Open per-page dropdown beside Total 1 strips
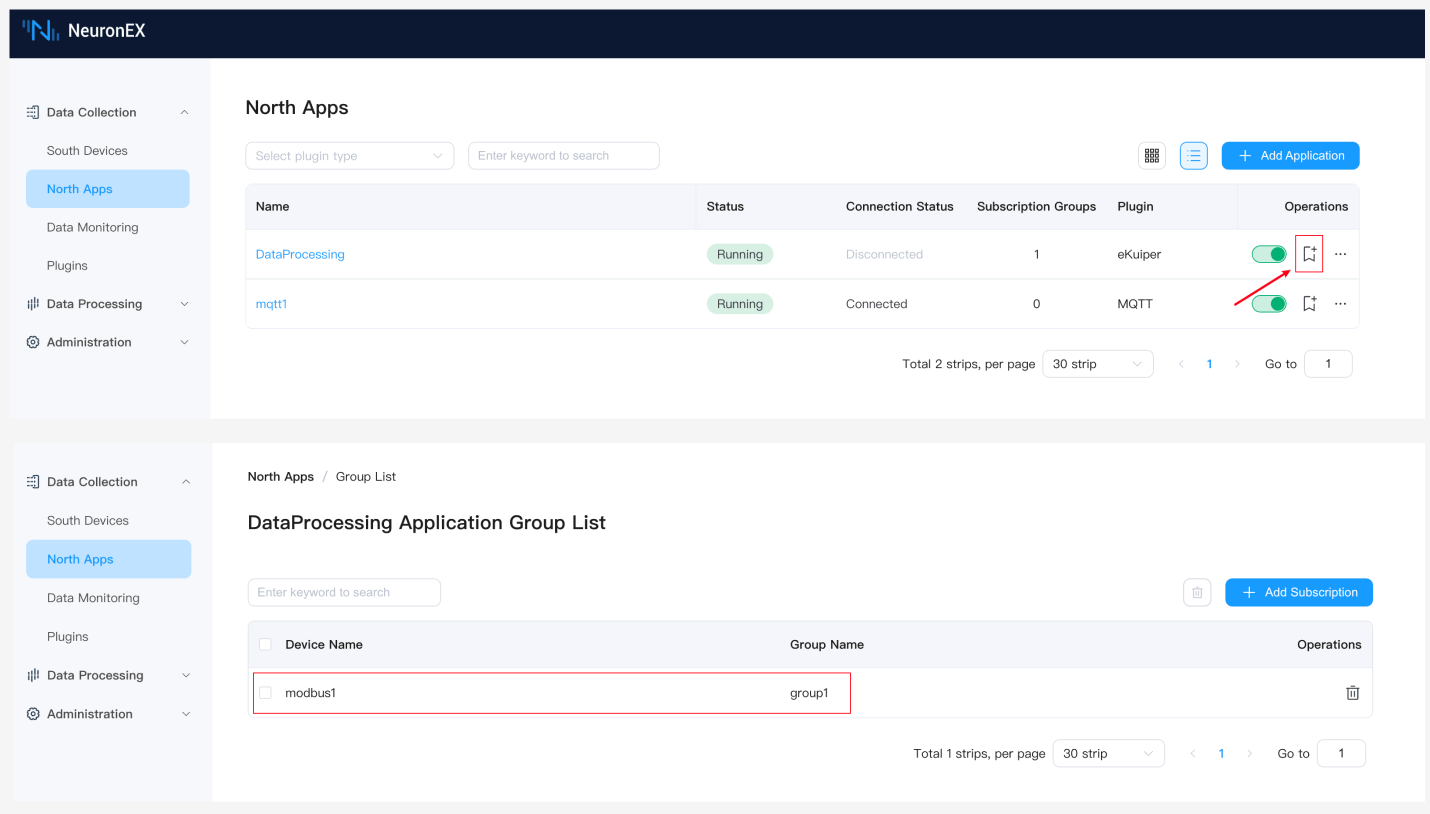The image size is (1430, 814). [x=1108, y=754]
